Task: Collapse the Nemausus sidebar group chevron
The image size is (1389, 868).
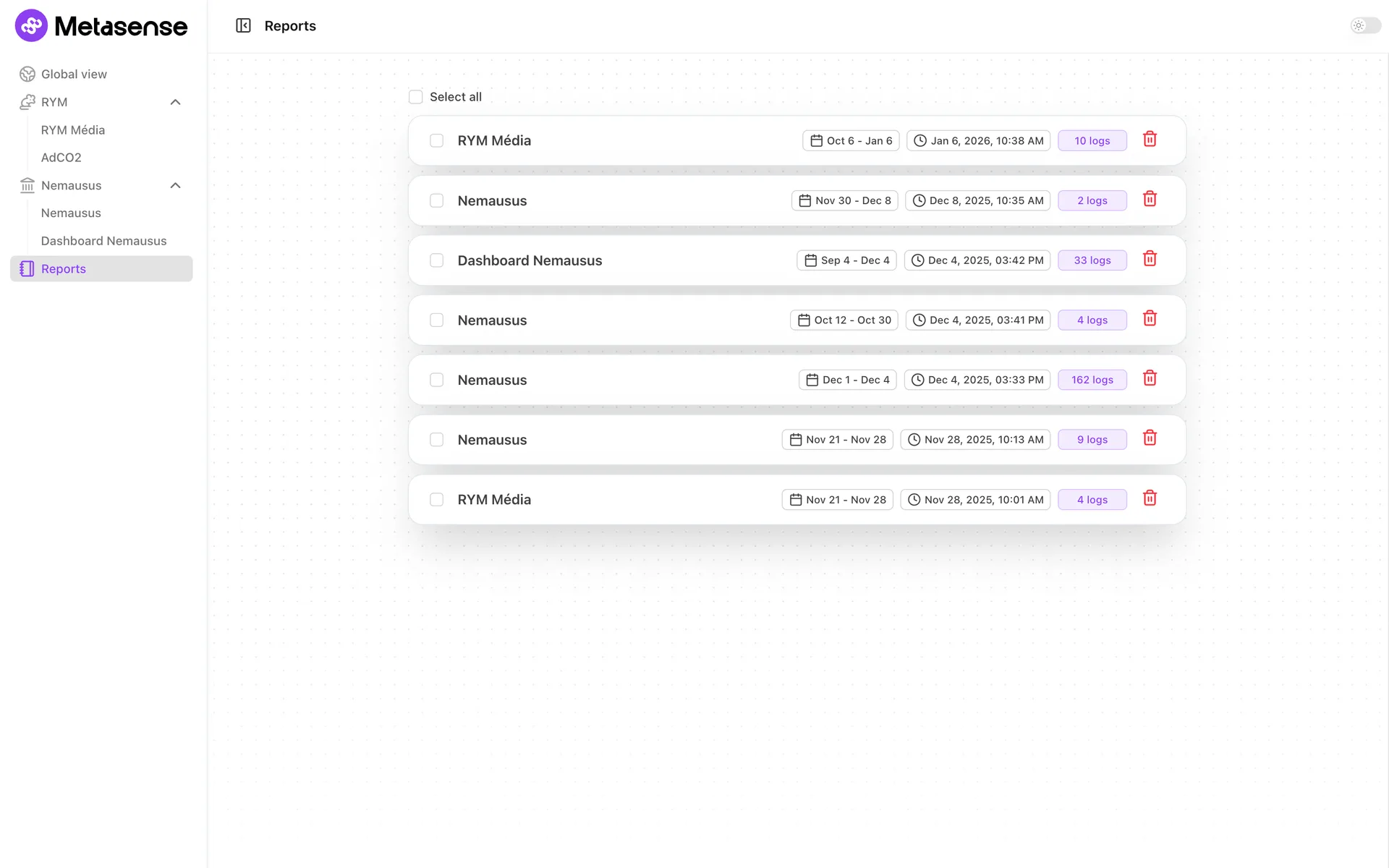Action: point(175,186)
